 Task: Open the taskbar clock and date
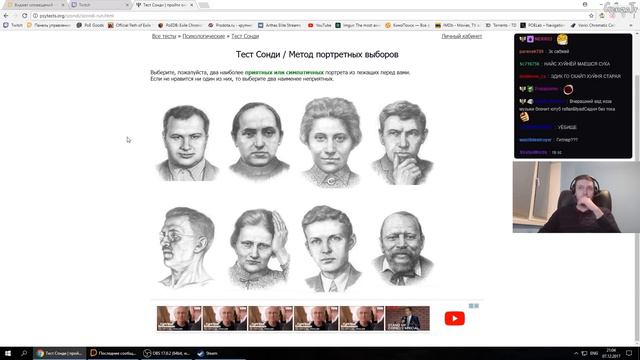pos(611,353)
